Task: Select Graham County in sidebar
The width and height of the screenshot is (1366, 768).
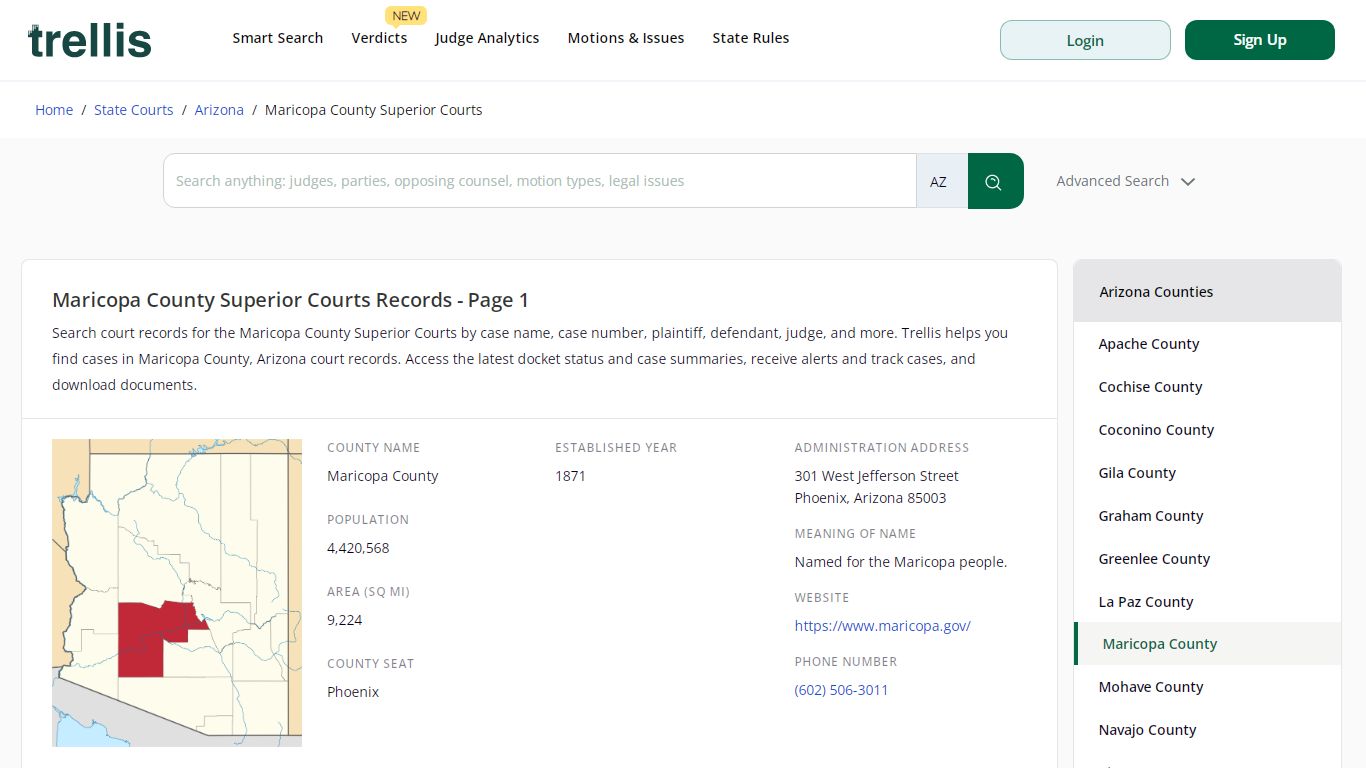Action: tap(1151, 516)
